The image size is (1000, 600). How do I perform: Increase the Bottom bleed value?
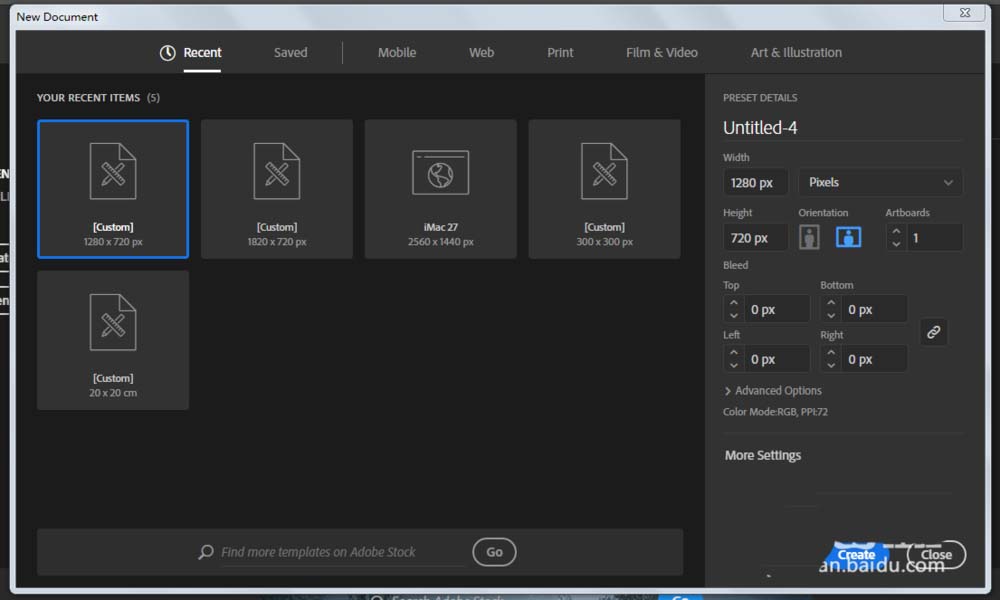click(831, 303)
